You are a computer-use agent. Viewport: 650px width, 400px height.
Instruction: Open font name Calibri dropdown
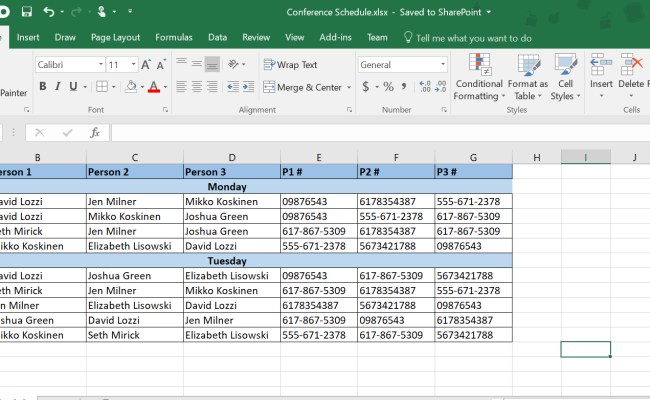pos(101,64)
